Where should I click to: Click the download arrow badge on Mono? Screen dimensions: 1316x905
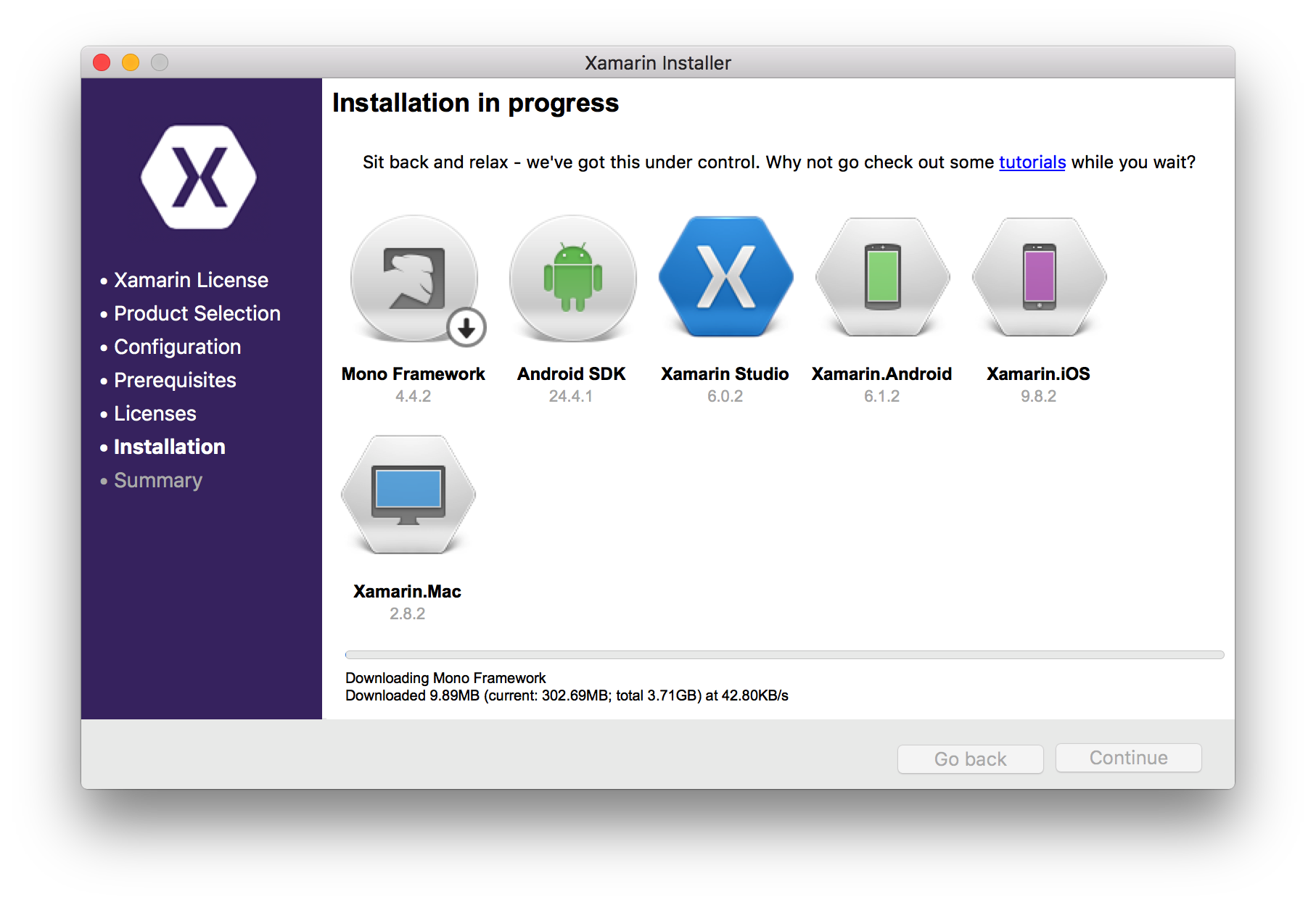click(466, 328)
